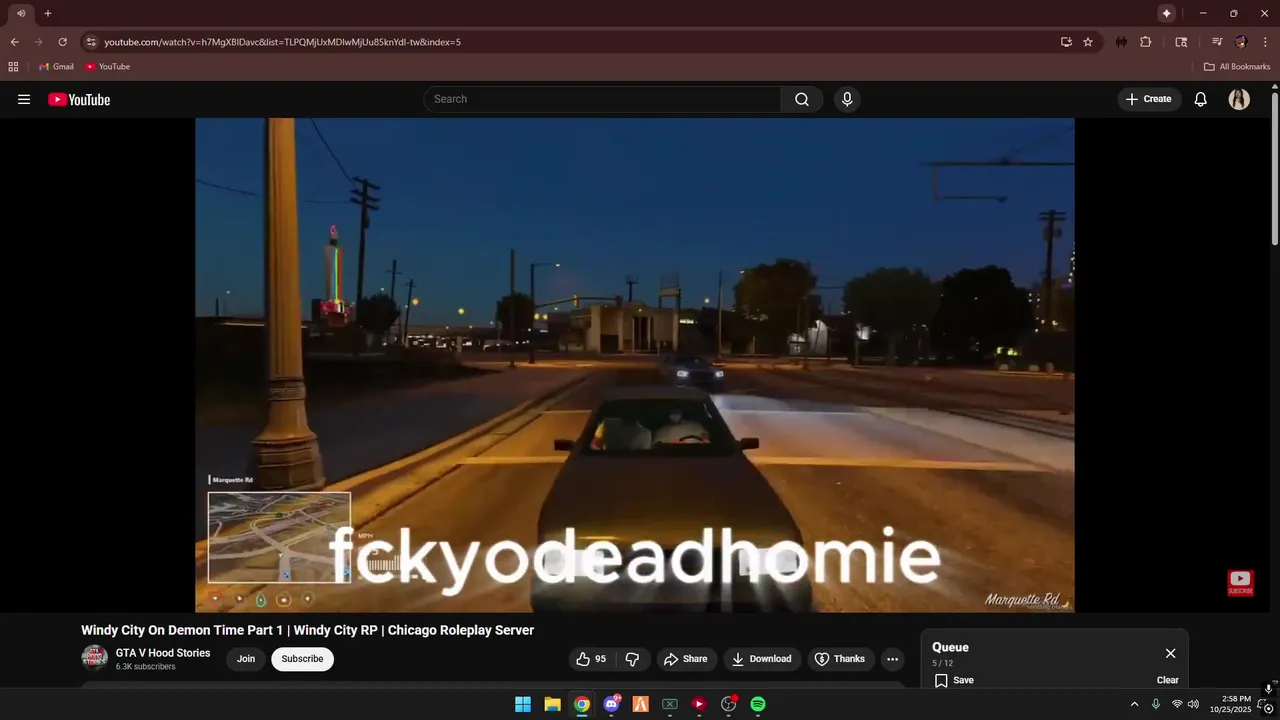This screenshot has height=720, width=1280.
Task: Open the media controls music icon
Action: click(1217, 42)
